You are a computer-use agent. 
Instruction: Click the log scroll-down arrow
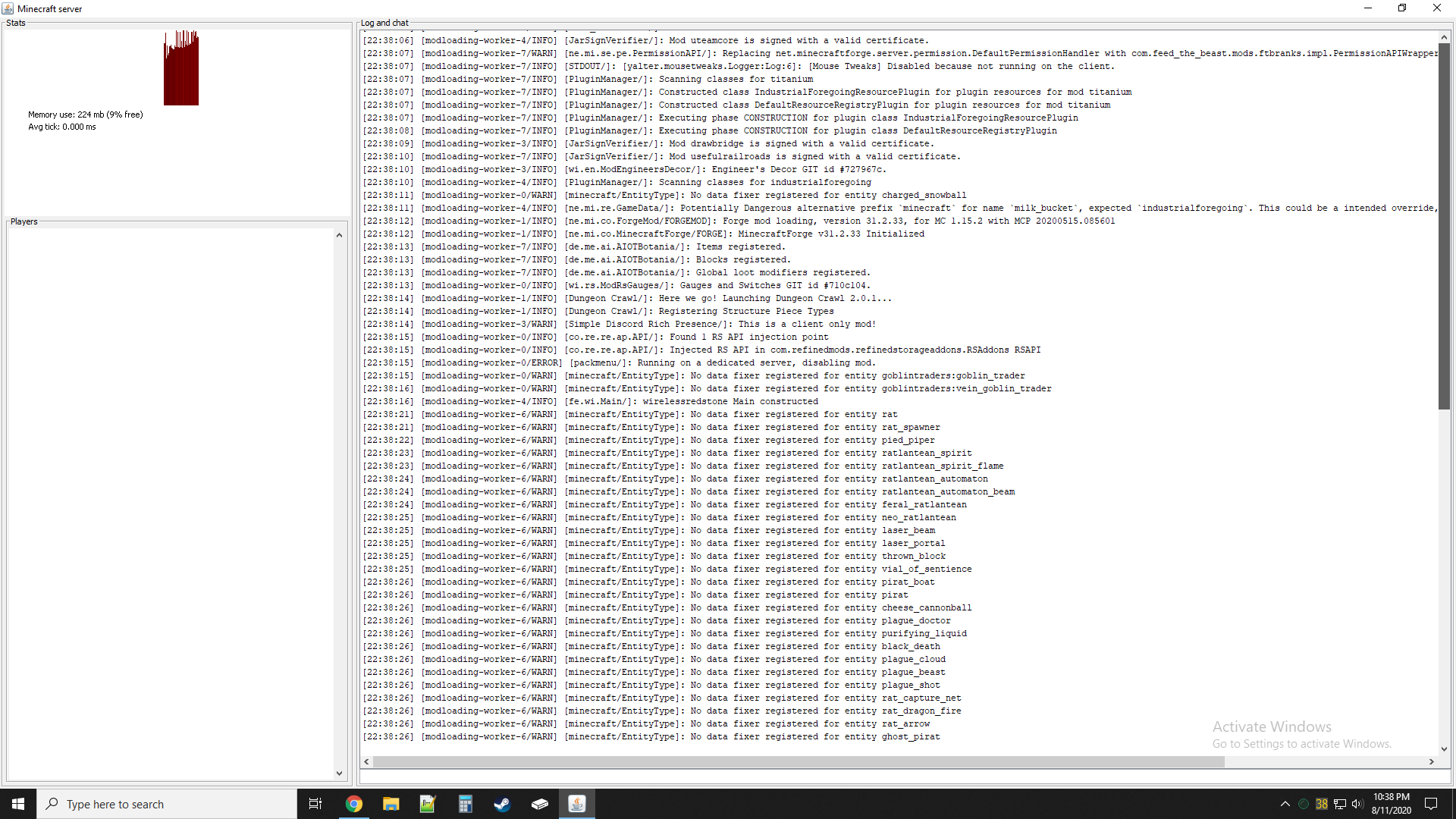point(1444,749)
